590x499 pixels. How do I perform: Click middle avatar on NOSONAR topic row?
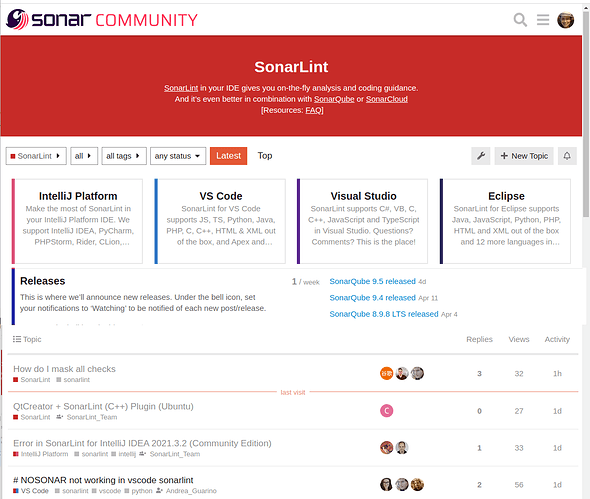[x=402, y=484]
